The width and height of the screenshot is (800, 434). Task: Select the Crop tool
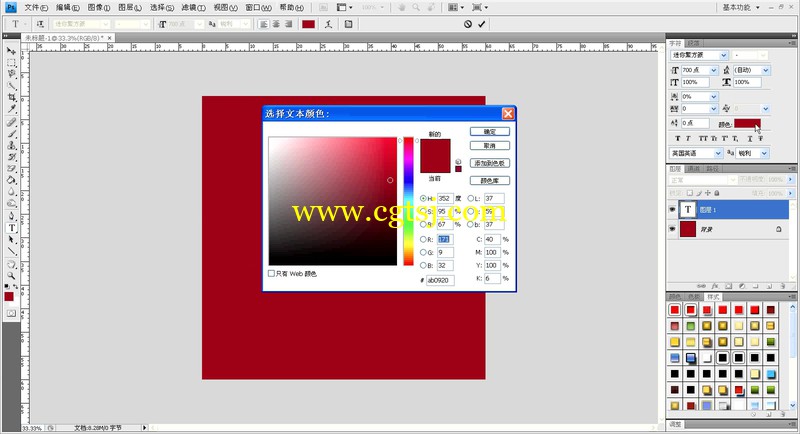(11, 97)
